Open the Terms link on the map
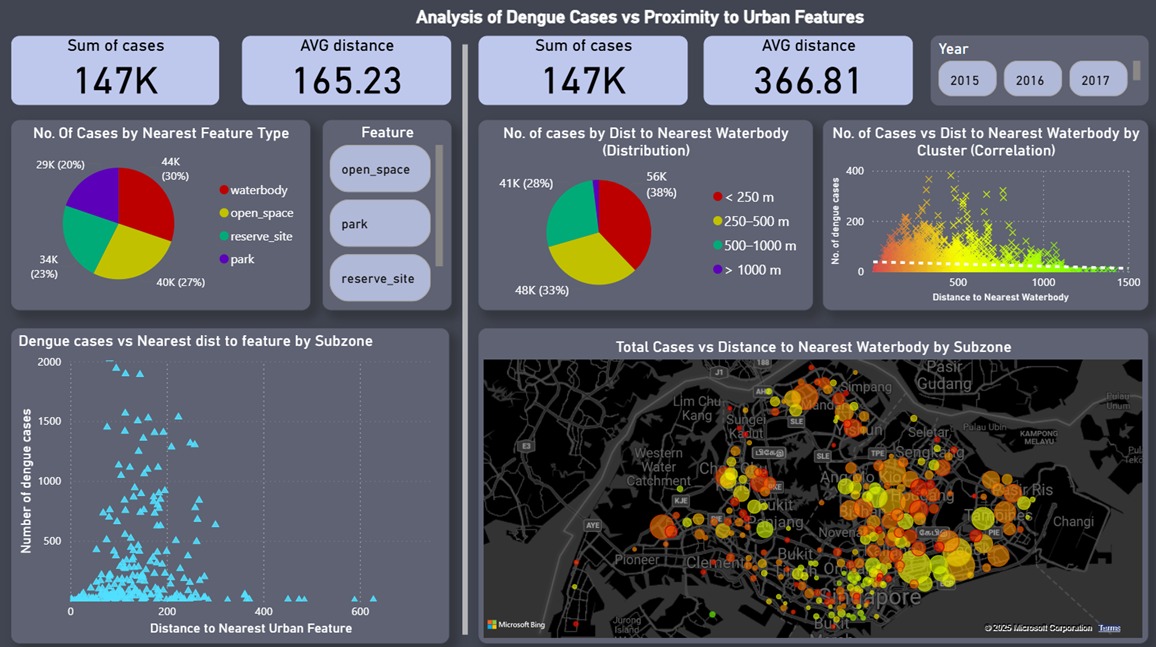Viewport: 1156px width, 647px height. [x=1109, y=628]
